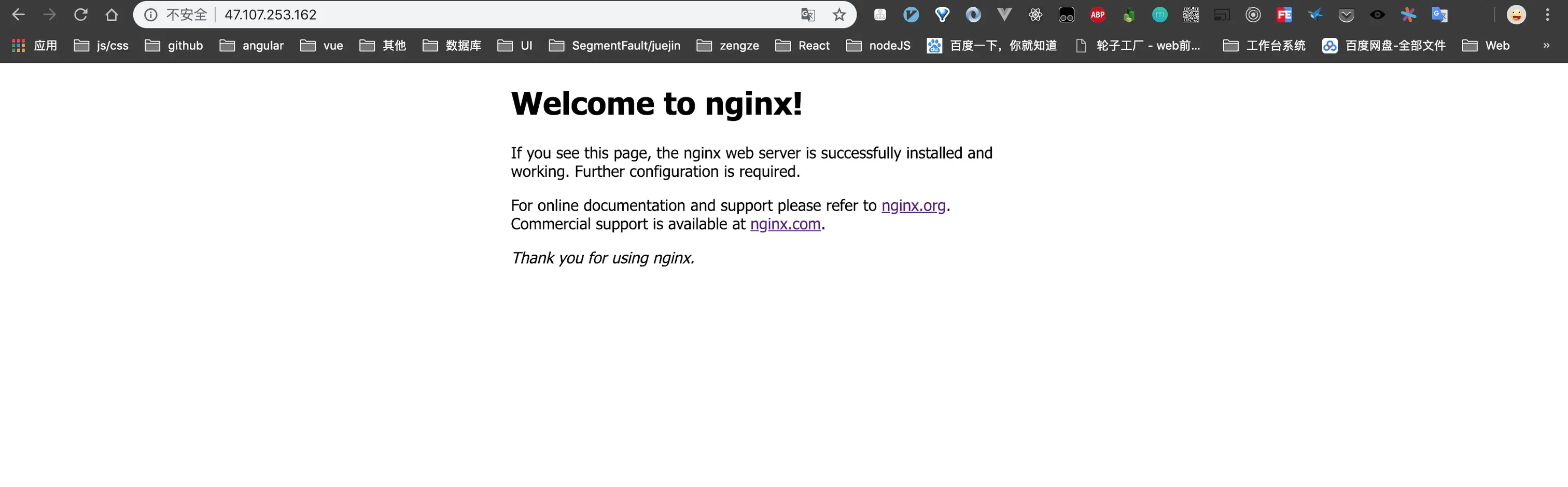Open the Google Translate extension
This screenshot has height=487, width=1568.
[1439, 15]
